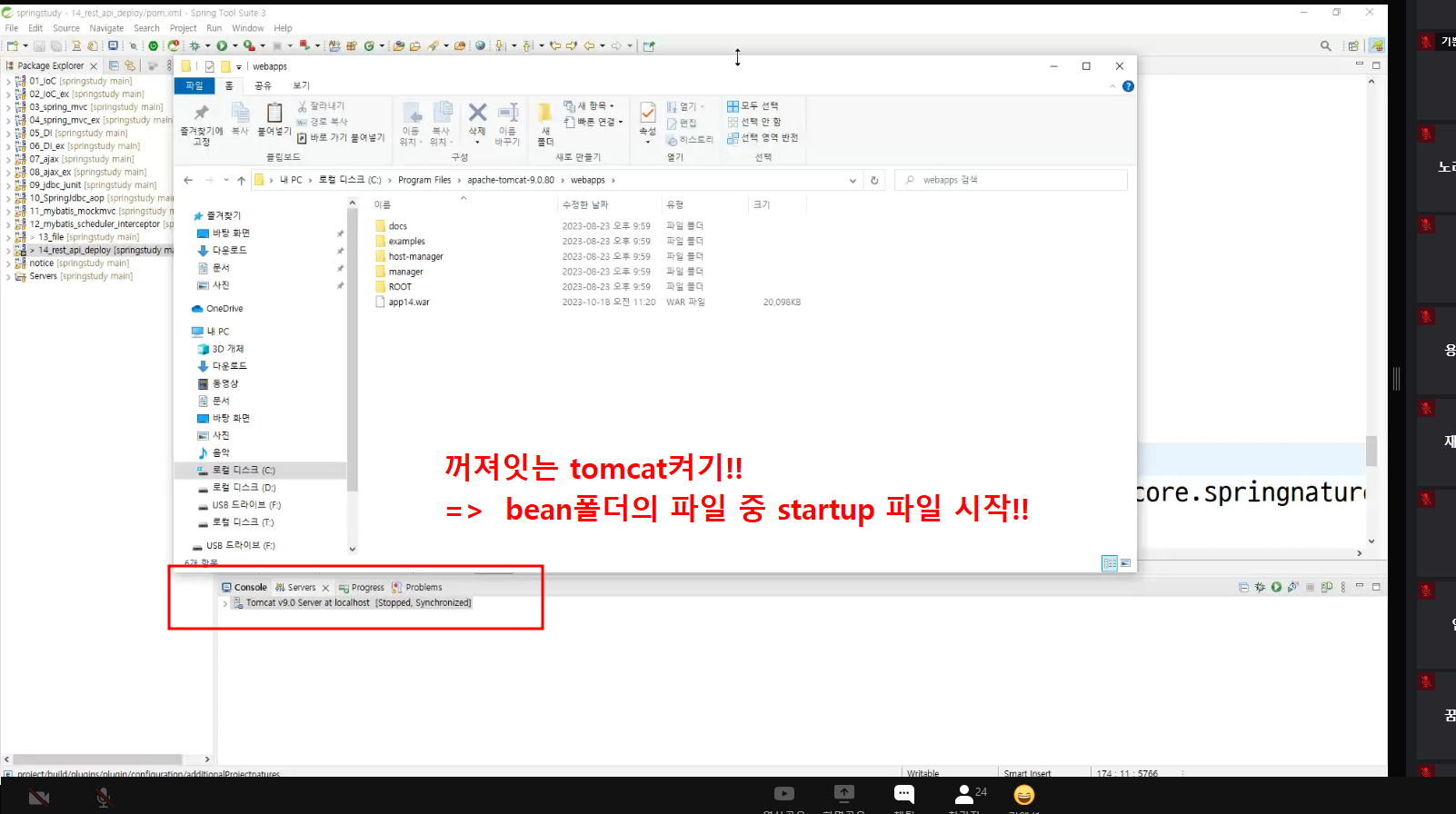Screen dimensions: 1456x814
Task: Click the Run green play icon in STS toolbar
Action: click(x=222, y=45)
